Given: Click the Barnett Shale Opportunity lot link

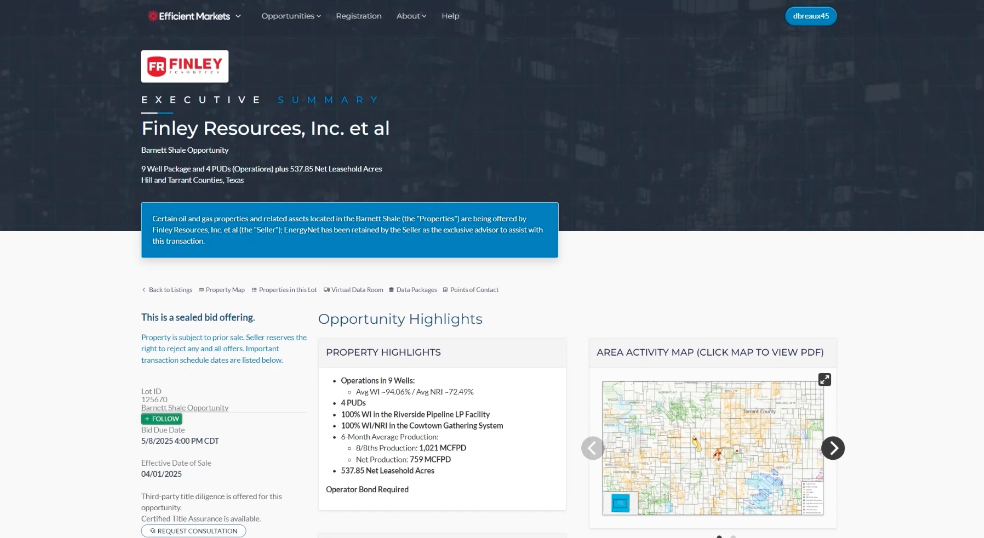Looking at the screenshot, I should tap(184, 408).
